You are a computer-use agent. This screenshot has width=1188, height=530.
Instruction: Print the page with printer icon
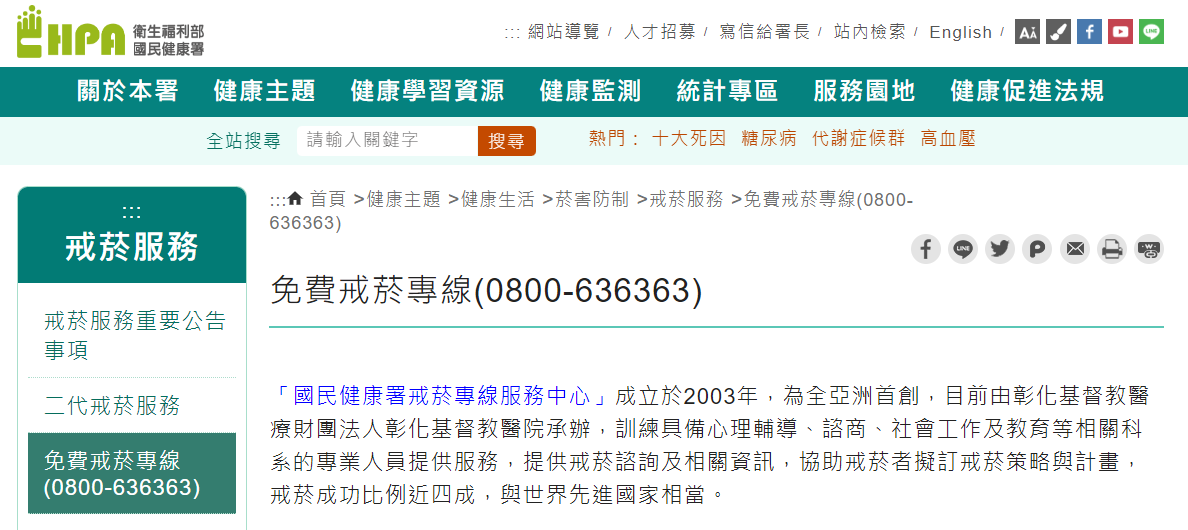pos(1111,249)
